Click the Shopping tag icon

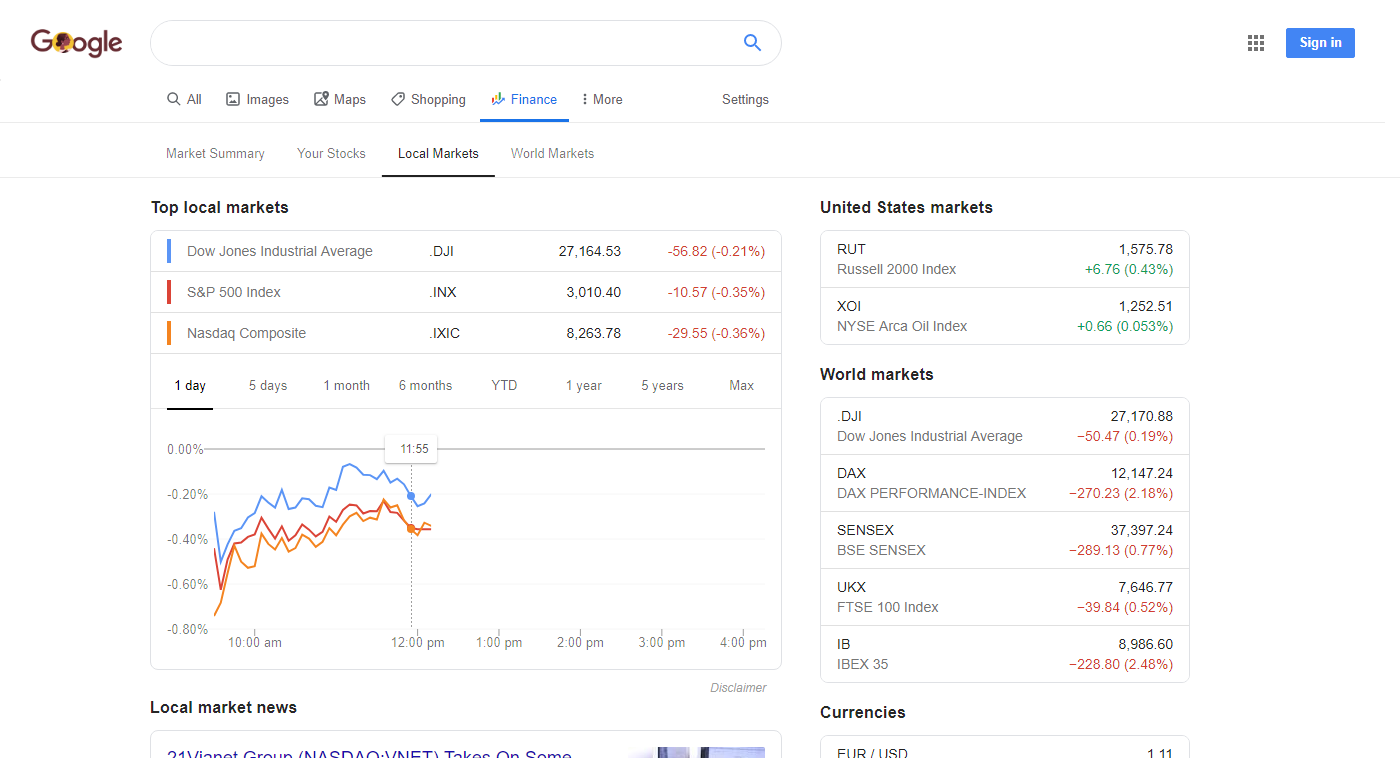pyautogui.click(x=398, y=99)
